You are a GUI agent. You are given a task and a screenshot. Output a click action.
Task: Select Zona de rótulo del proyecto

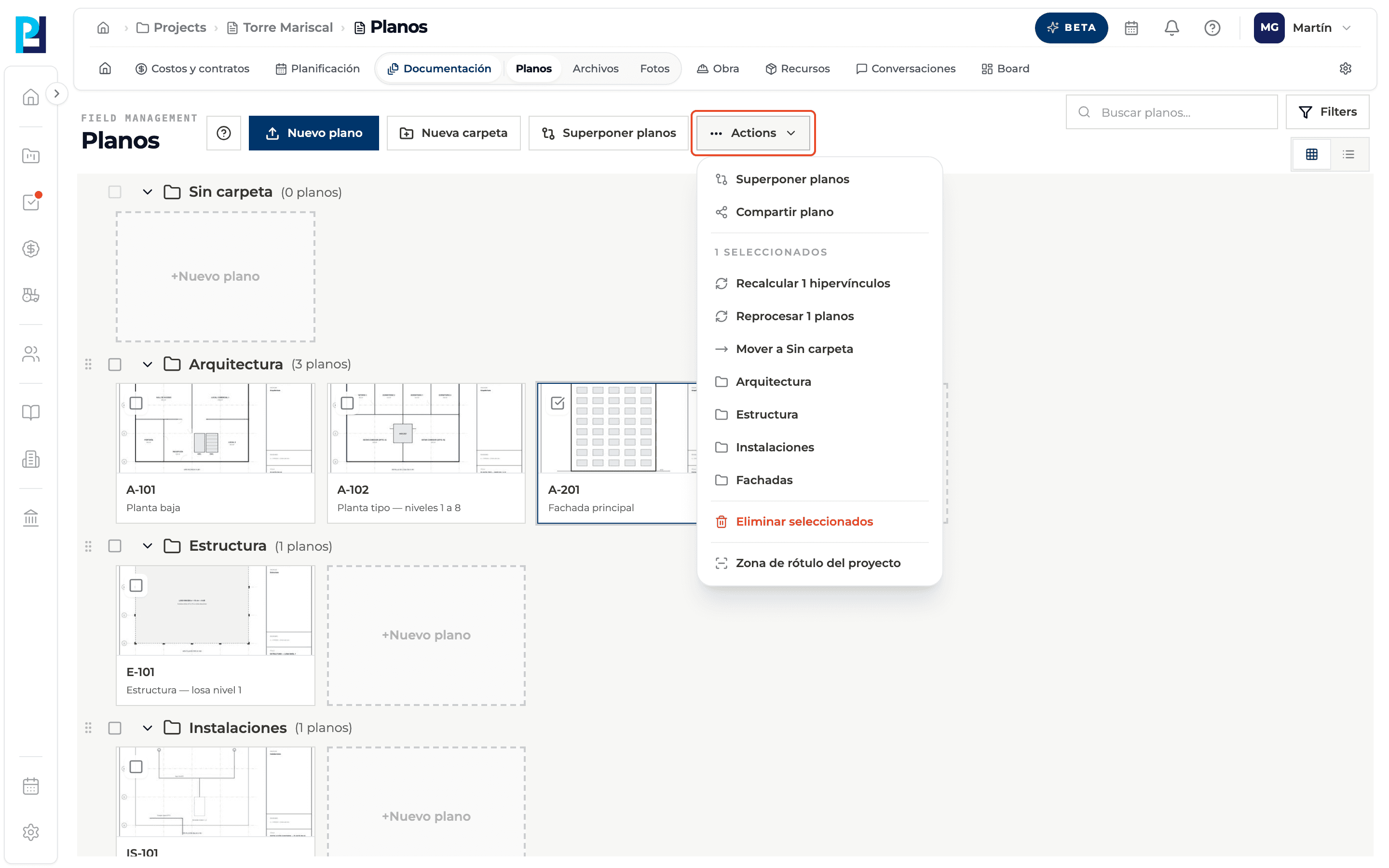click(819, 563)
